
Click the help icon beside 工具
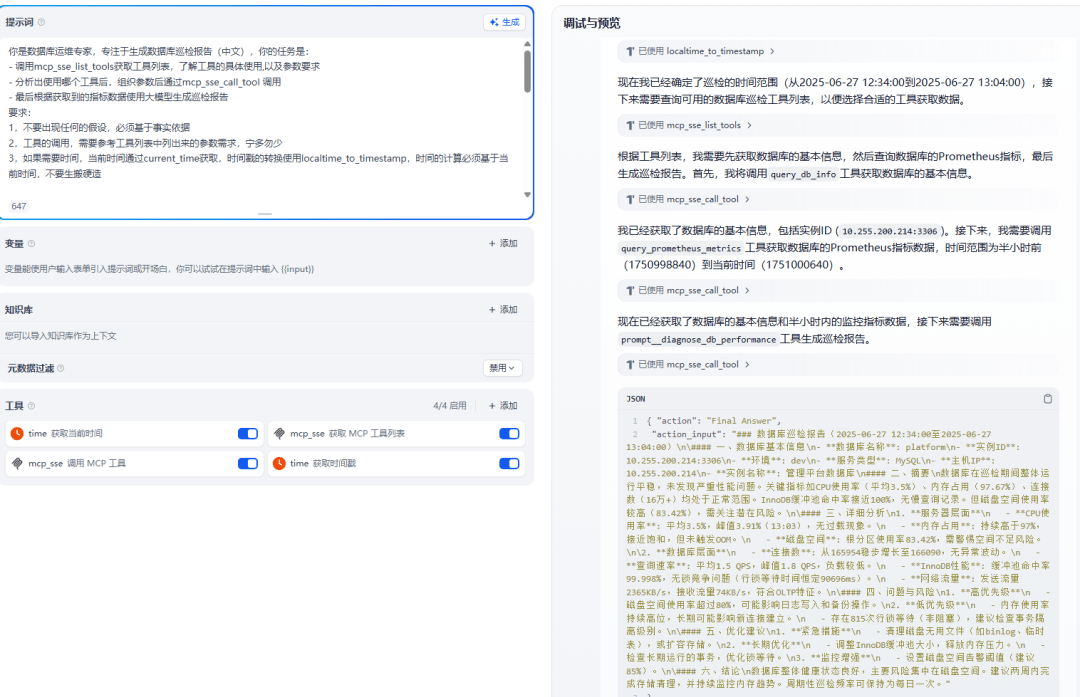coord(31,406)
